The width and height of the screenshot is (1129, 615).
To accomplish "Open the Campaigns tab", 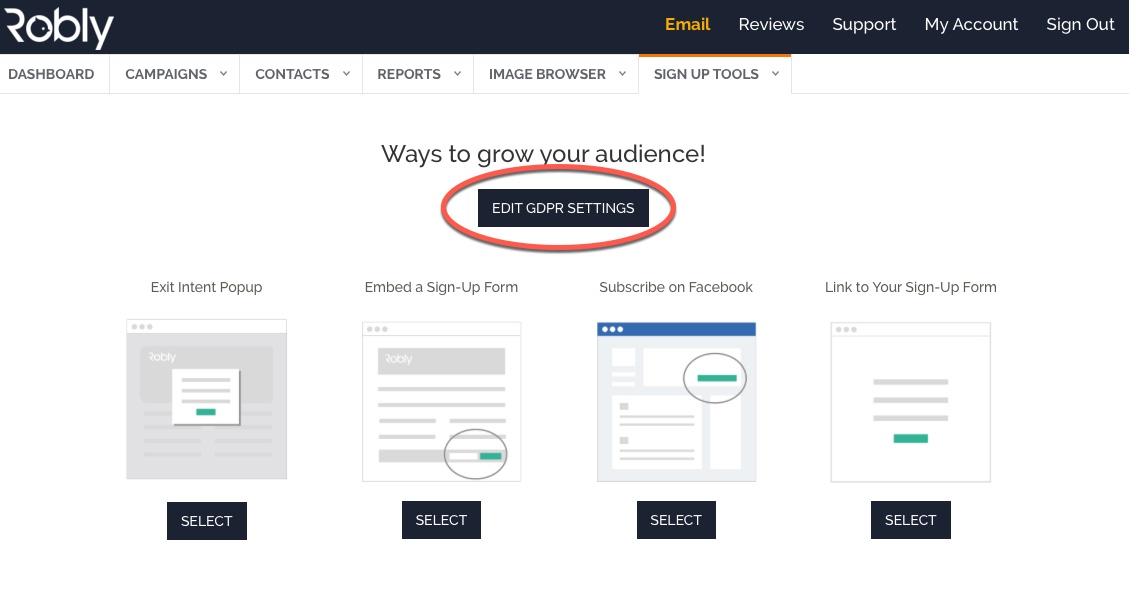I will 166,74.
